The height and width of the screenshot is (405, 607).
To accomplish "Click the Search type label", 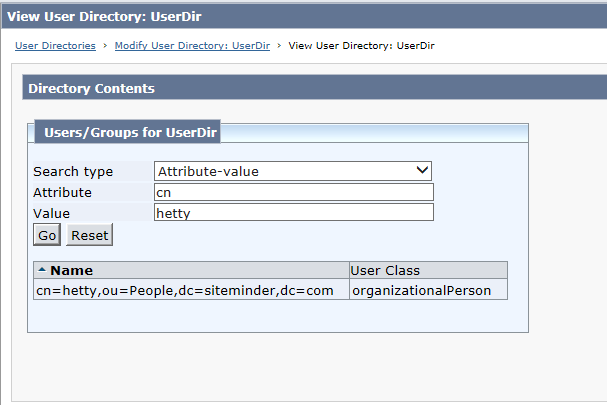I will [x=73, y=172].
